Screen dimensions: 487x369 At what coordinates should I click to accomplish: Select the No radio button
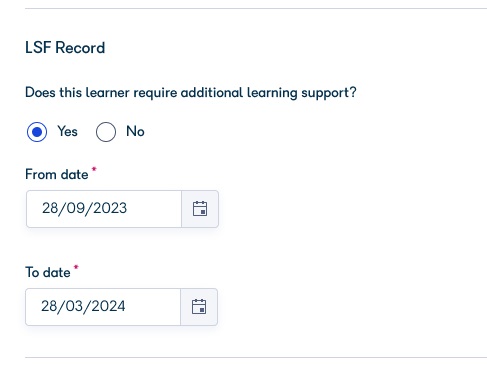(106, 132)
